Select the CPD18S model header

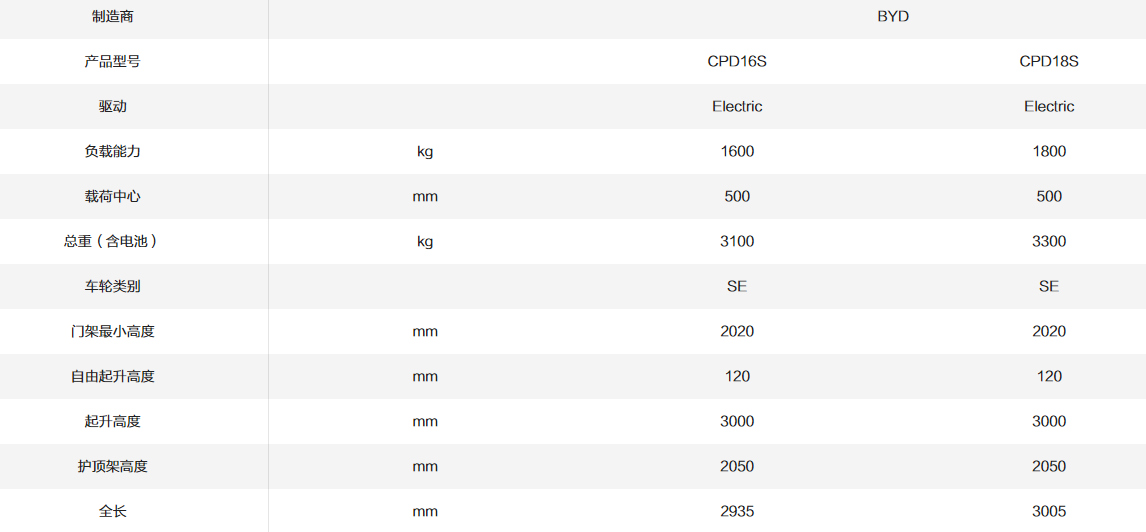[1049, 61]
